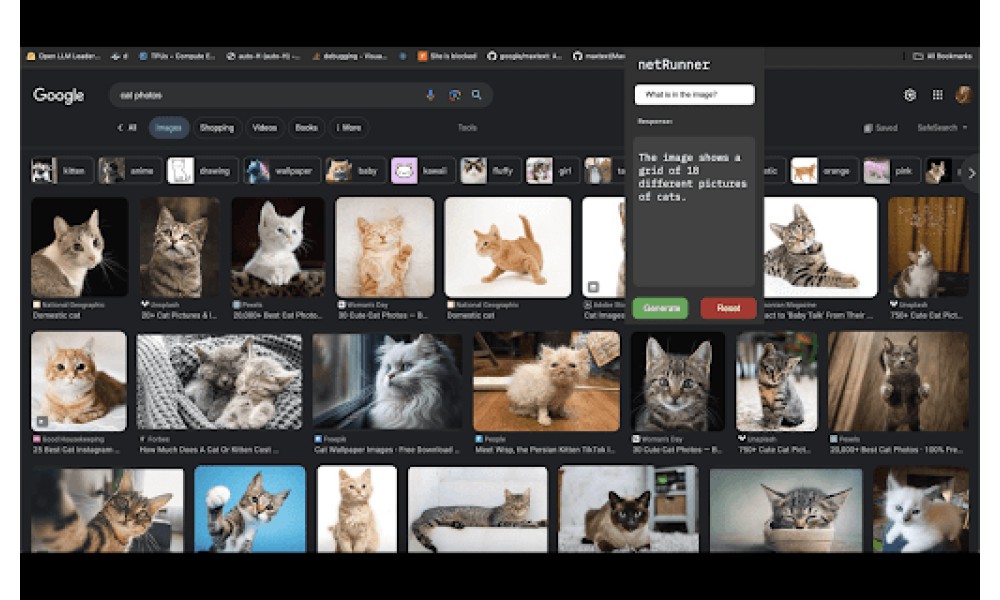Screen dimensions: 1000x600
Task: Switch to the Videos tab
Action: 265,128
